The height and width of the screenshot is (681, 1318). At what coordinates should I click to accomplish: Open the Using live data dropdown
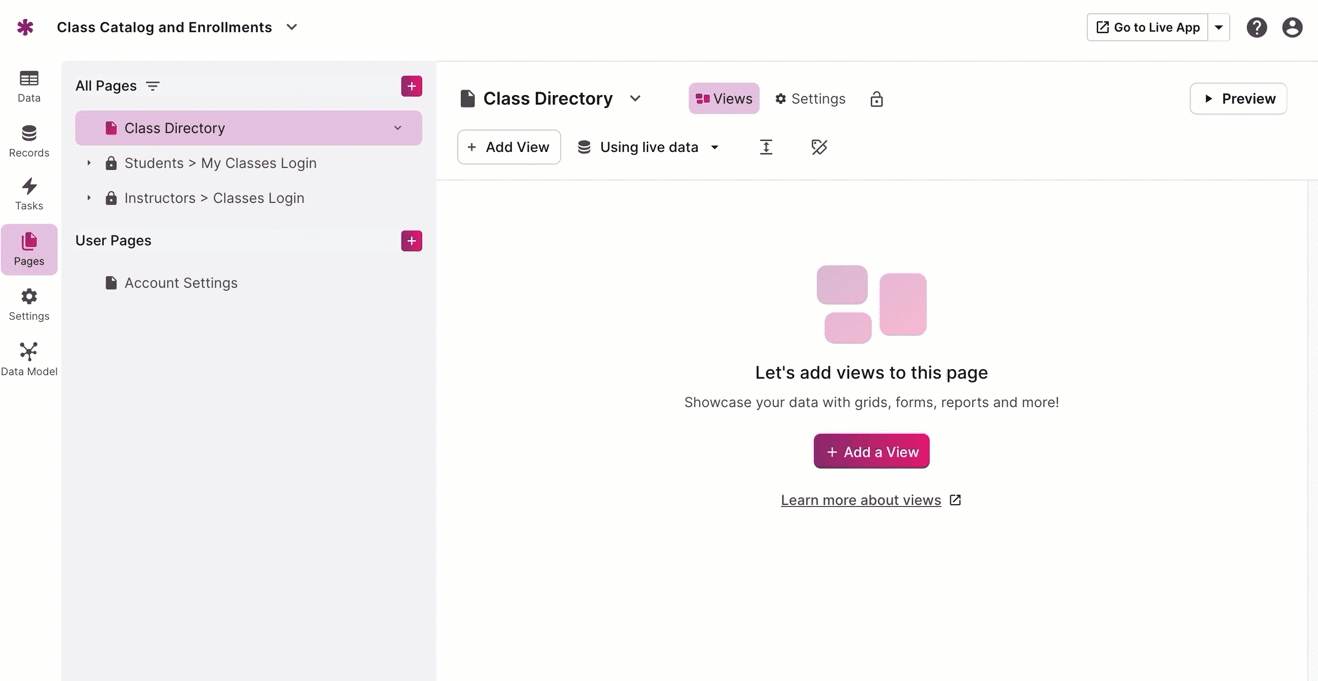coord(649,147)
